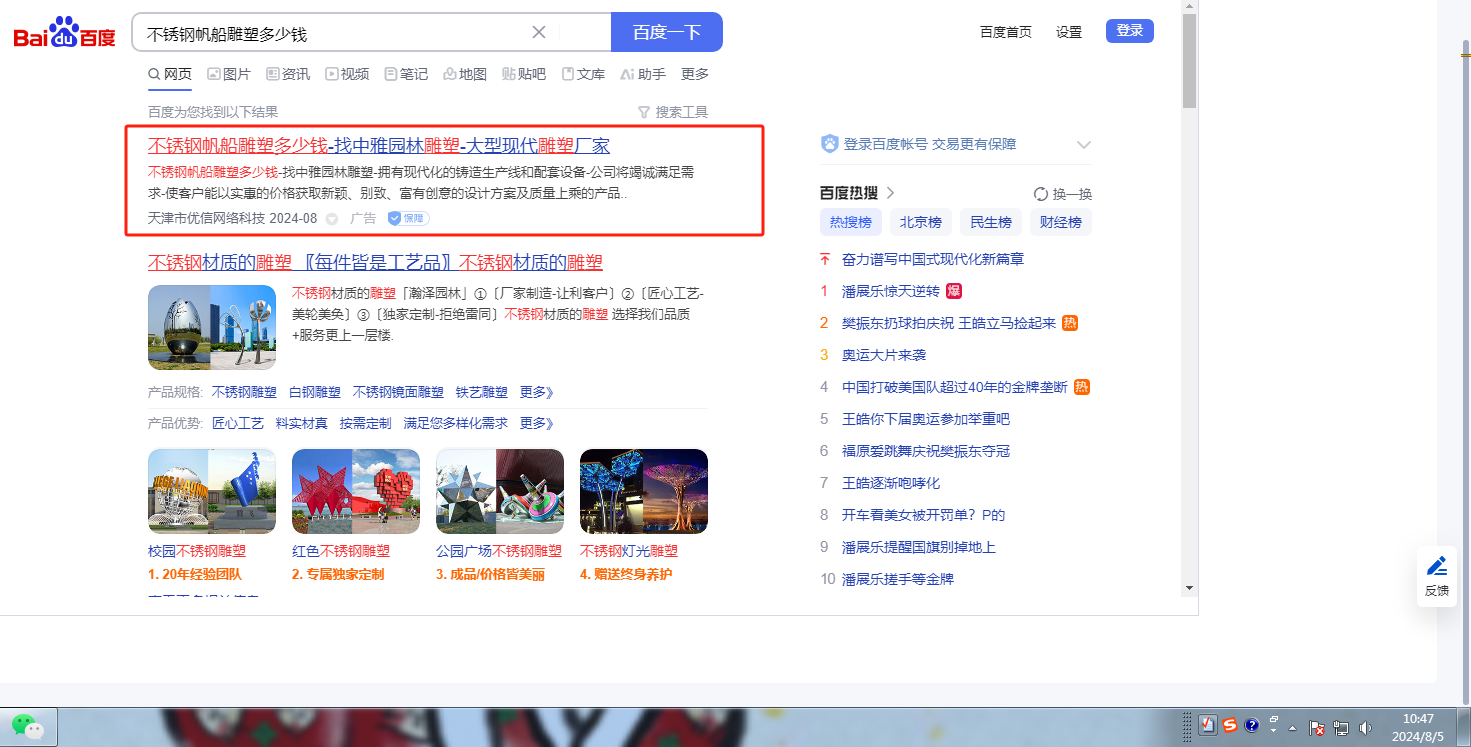Click the Baidu logo

click(x=65, y=33)
